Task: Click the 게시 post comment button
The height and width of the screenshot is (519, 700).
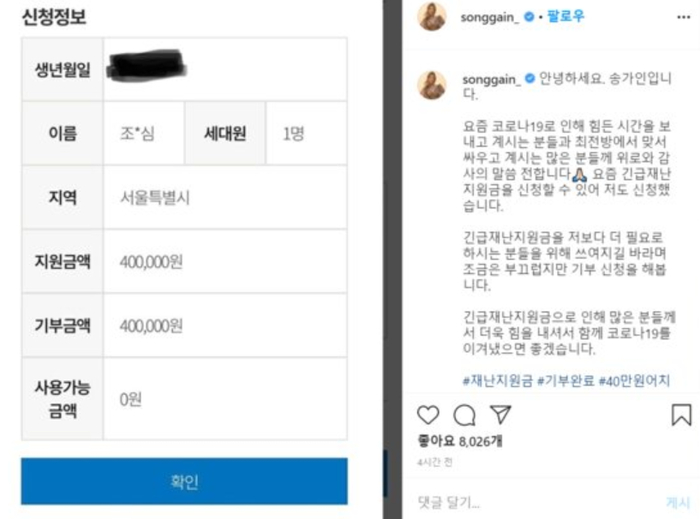Action: point(678,502)
